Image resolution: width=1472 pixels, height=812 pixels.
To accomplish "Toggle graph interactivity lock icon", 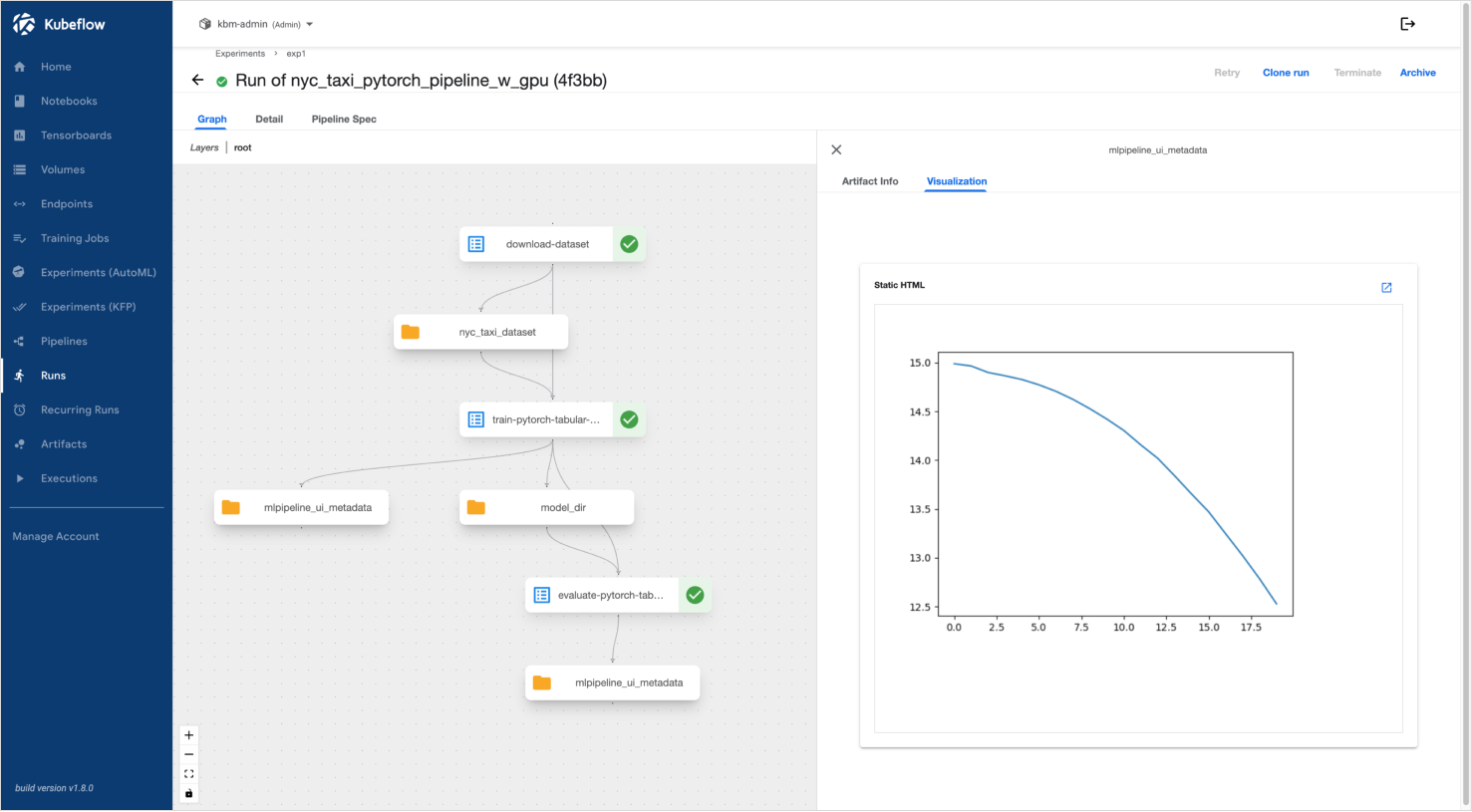I will click(188, 793).
